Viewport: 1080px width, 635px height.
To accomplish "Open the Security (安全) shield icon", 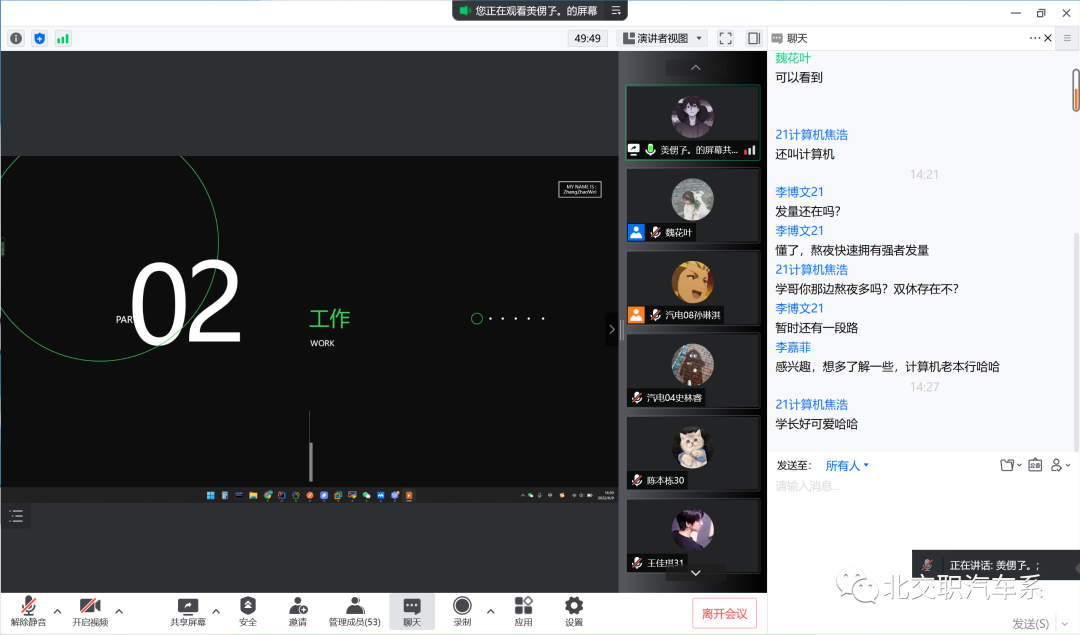I will click(248, 610).
